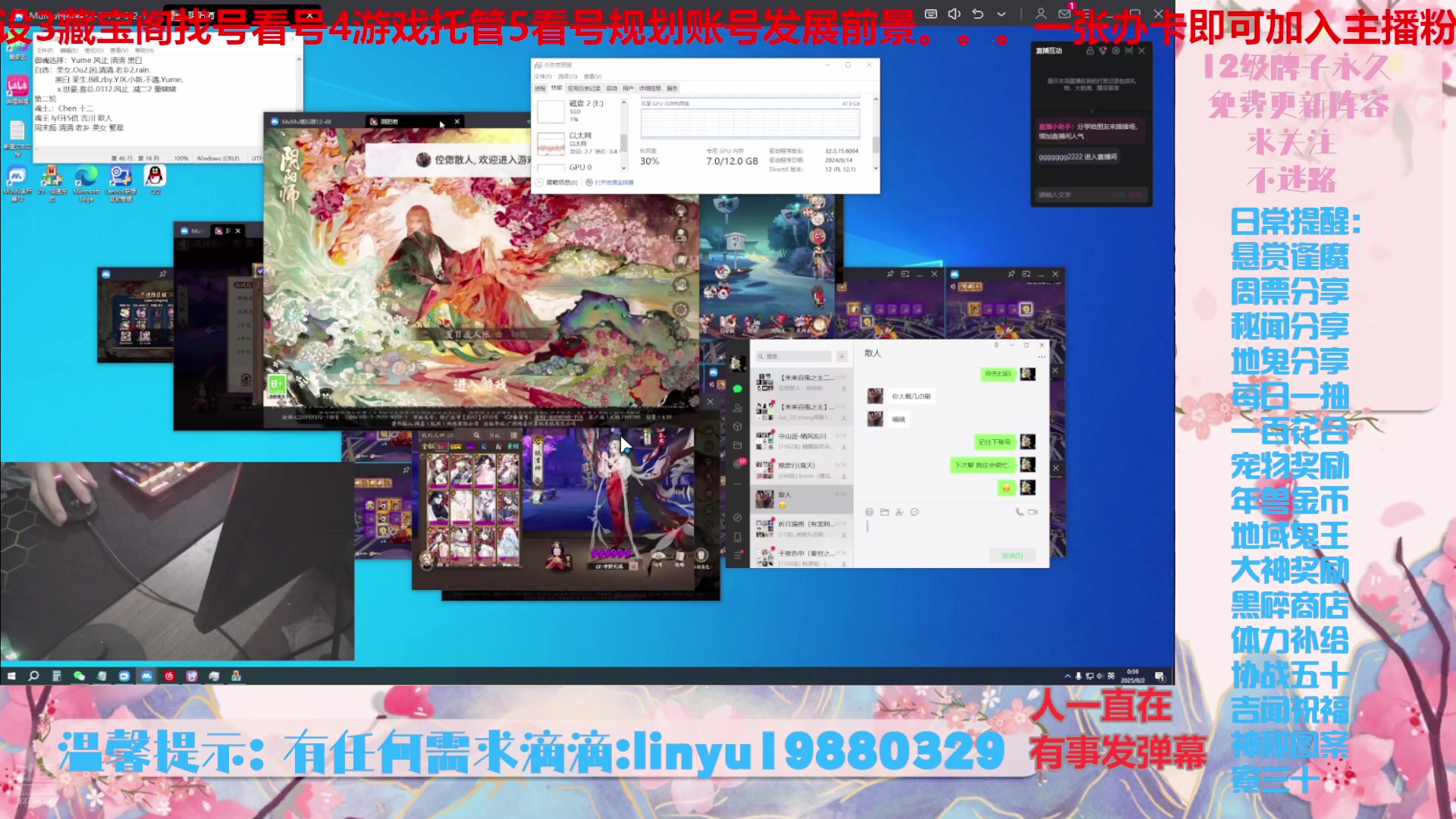This screenshot has height=819, width=1456.
Task: Open Moments icon with 17 badge
Action: 738,463
